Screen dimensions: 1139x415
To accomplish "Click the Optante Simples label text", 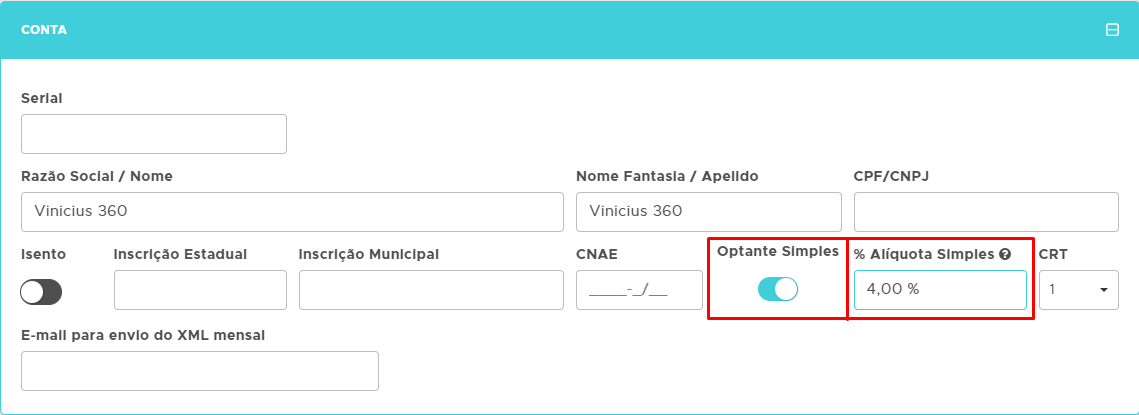I will tap(778, 251).
